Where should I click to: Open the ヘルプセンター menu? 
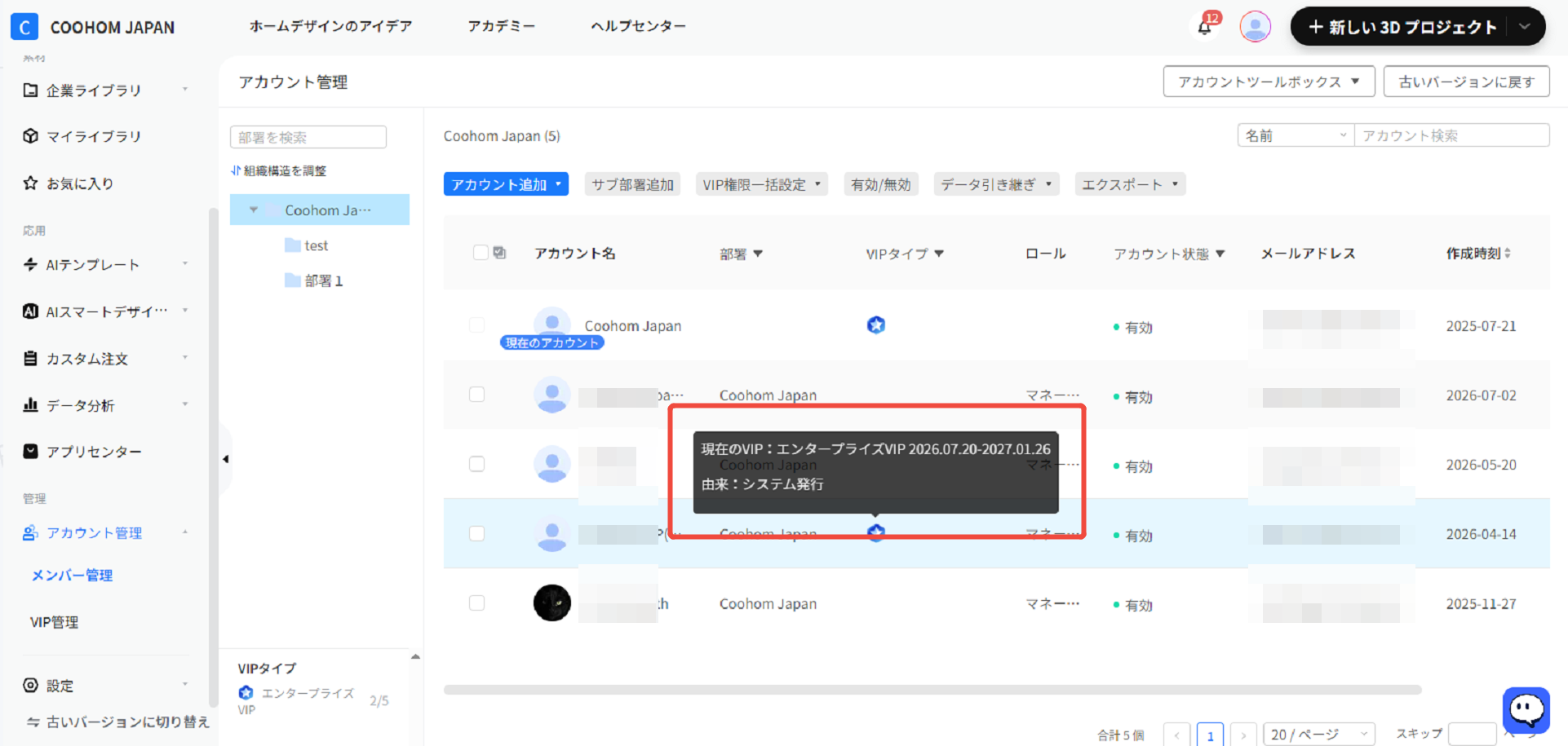(x=638, y=26)
